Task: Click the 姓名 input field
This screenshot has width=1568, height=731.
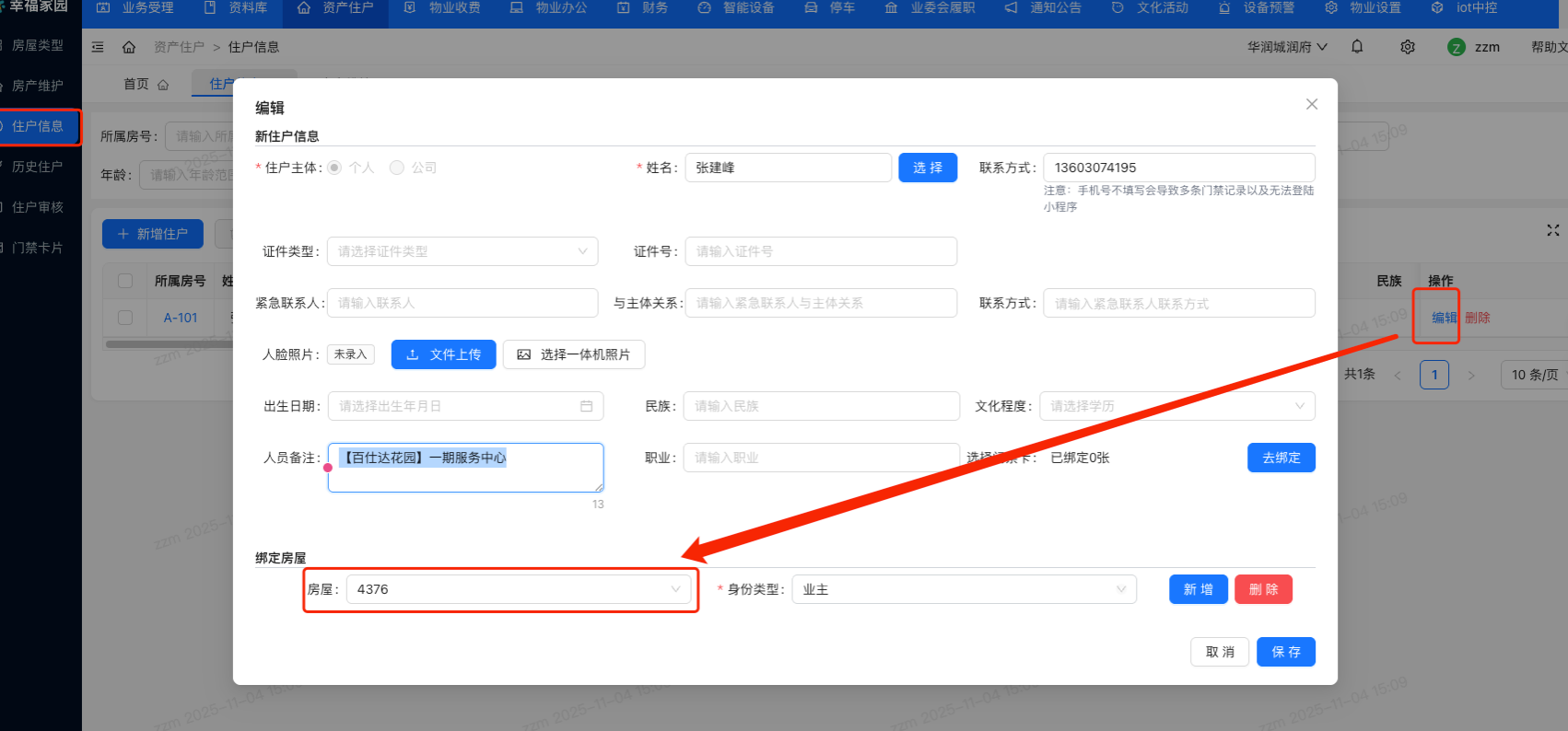Action: point(788,168)
